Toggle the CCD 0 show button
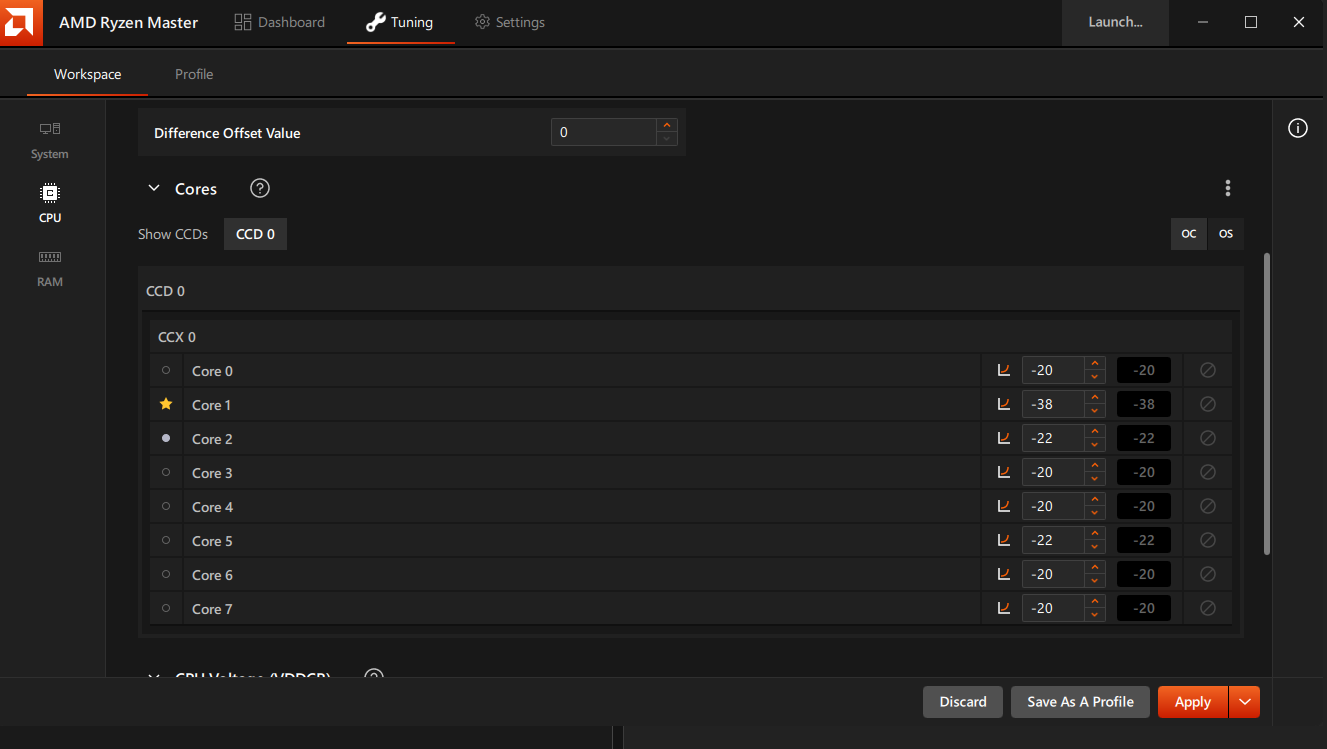The height and width of the screenshot is (749, 1327). coord(255,234)
